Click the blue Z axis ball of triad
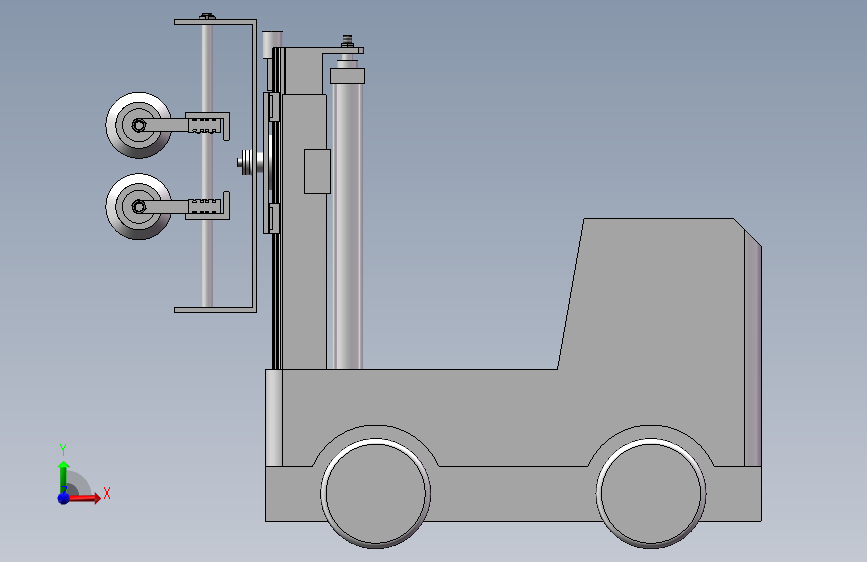The width and height of the screenshot is (867, 562). (64, 498)
